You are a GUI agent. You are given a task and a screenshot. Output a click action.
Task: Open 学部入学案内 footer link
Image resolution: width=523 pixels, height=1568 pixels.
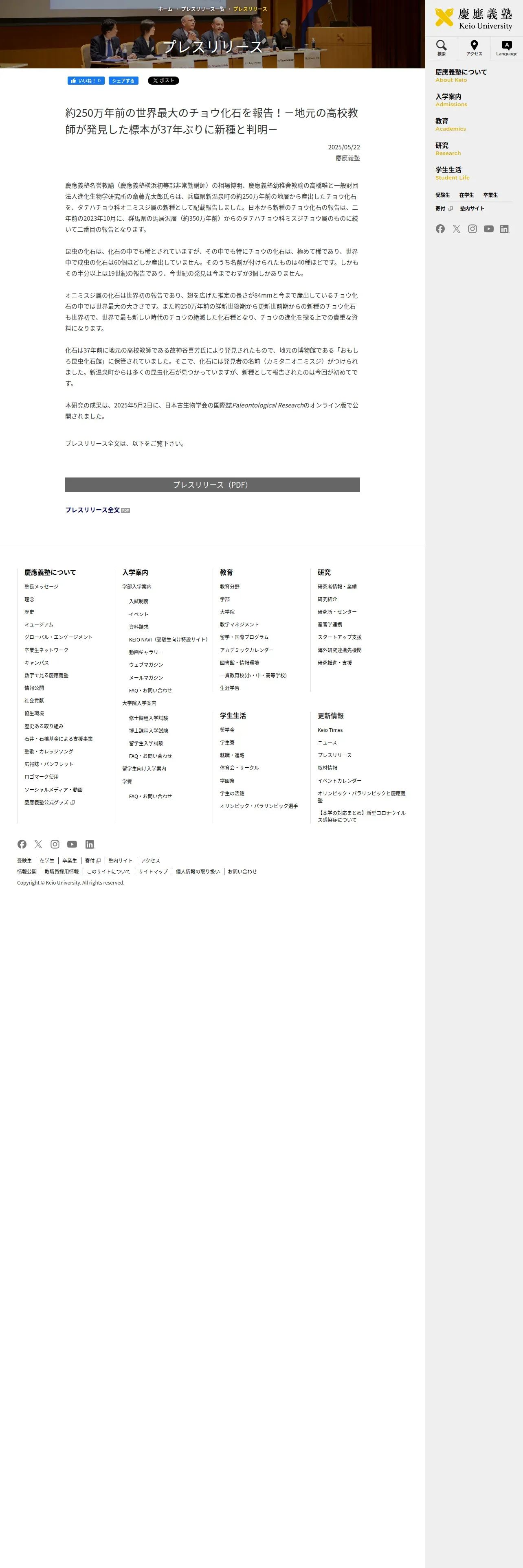click(x=137, y=587)
